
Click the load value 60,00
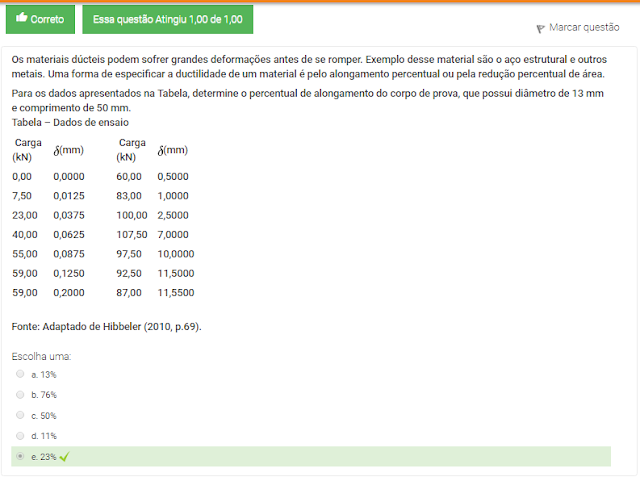pyautogui.click(x=129, y=176)
